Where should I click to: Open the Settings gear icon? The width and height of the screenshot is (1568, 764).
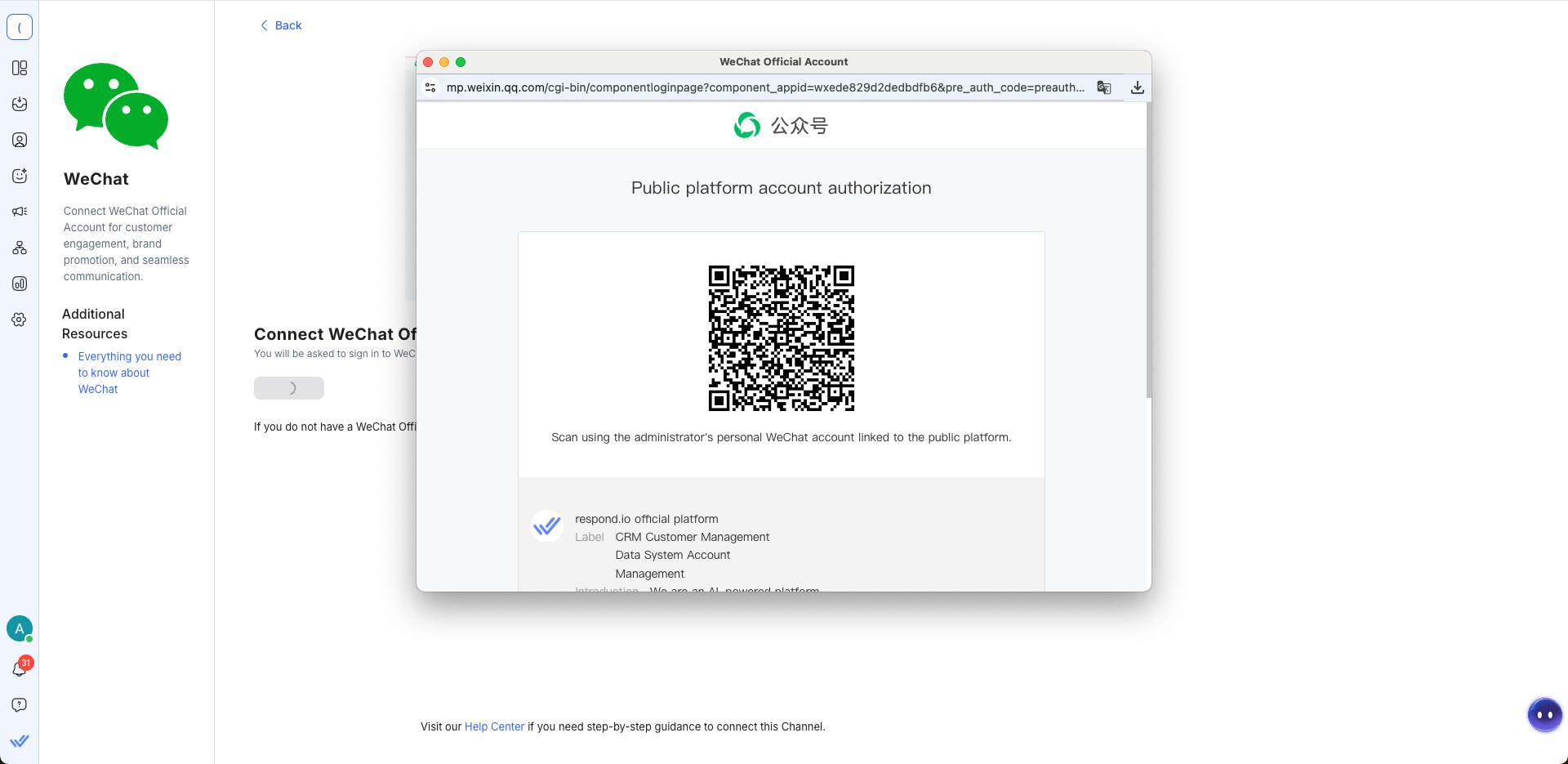click(20, 319)
